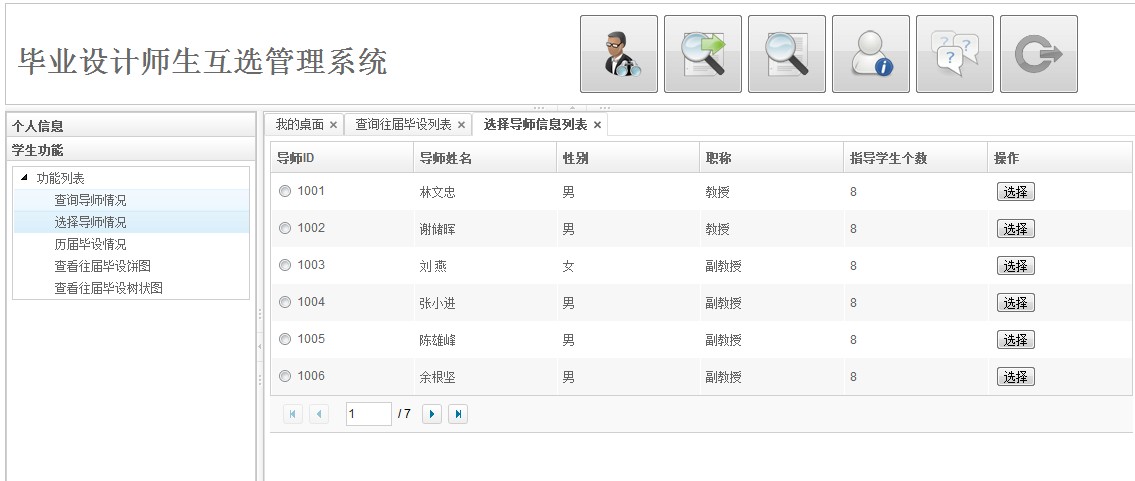Collapse the 功能列表 tree node
The width and height of the screenshot is (1135, 481).
point(25,178)
